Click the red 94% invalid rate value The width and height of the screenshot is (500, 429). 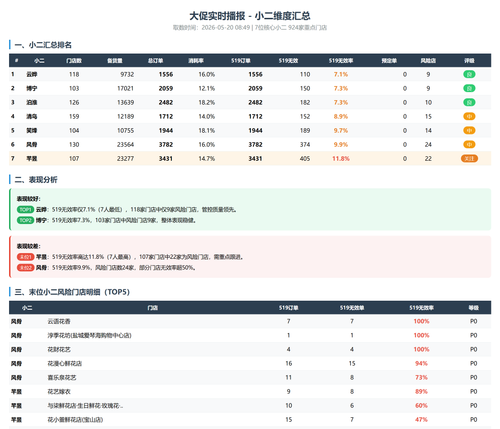(421, 363)
